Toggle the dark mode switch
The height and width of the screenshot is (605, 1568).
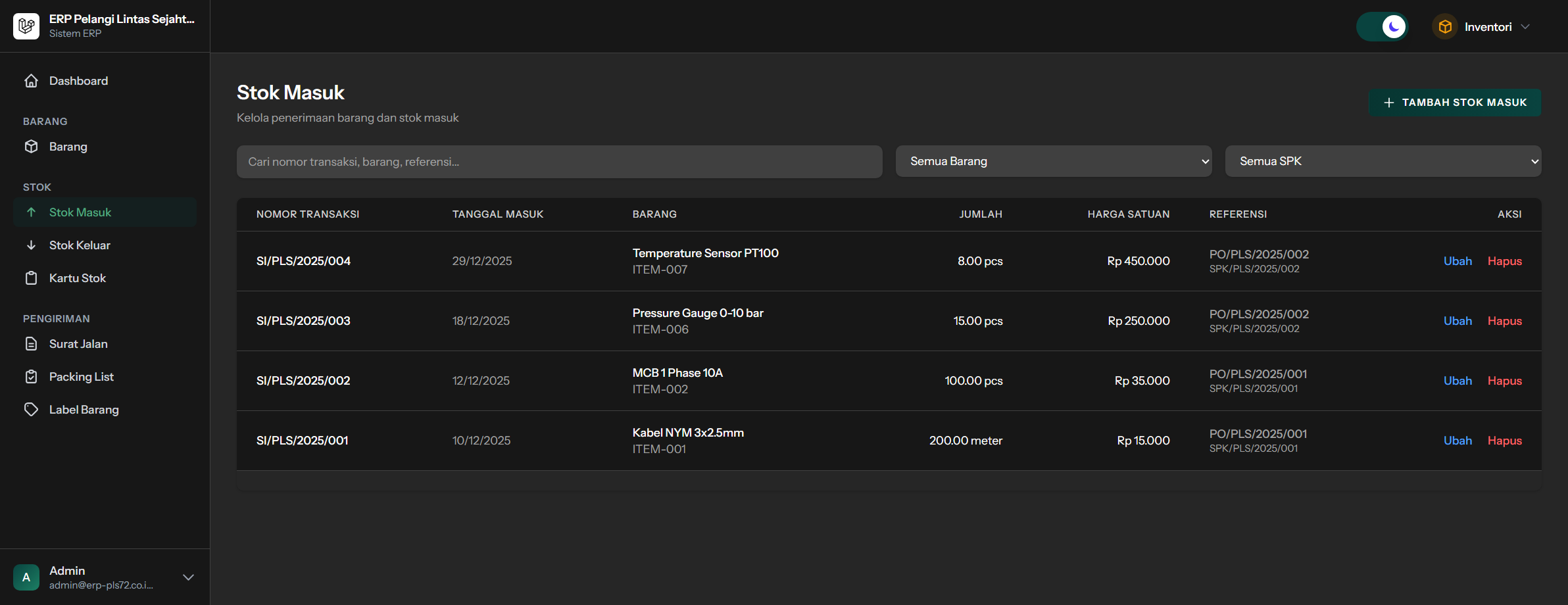click(x=1382, y=27)
